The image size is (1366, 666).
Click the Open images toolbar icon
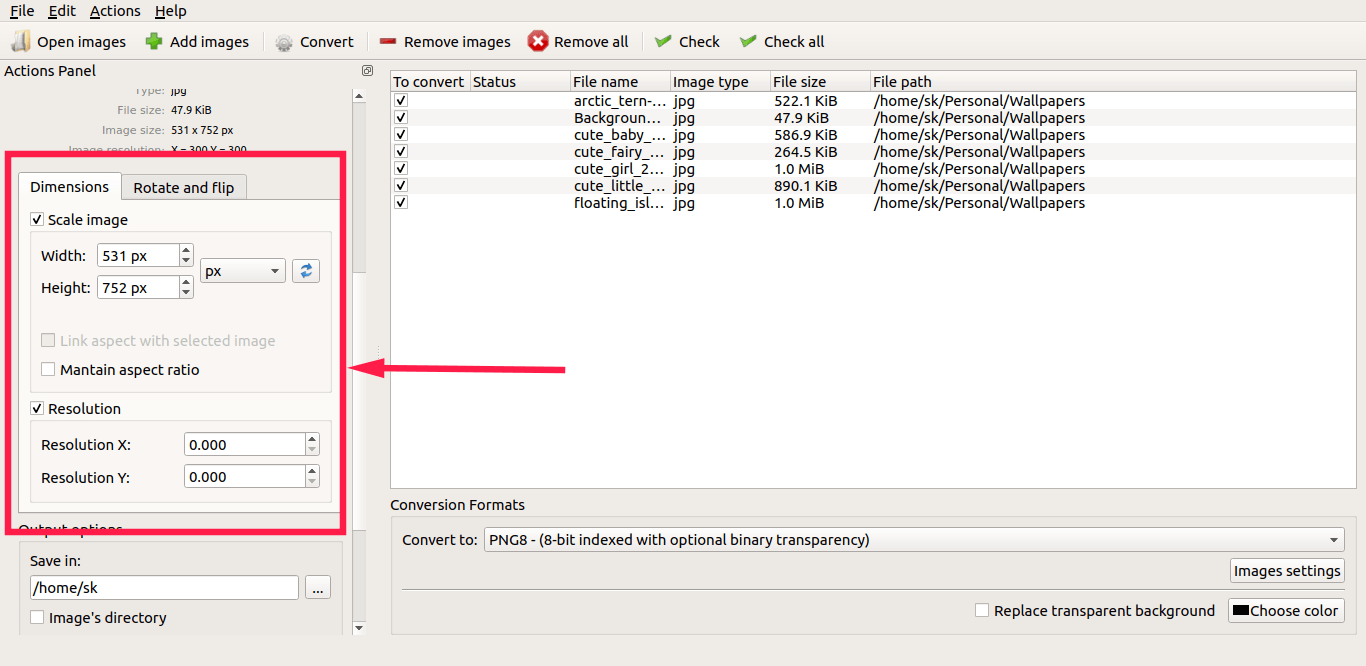click(20, 41)
